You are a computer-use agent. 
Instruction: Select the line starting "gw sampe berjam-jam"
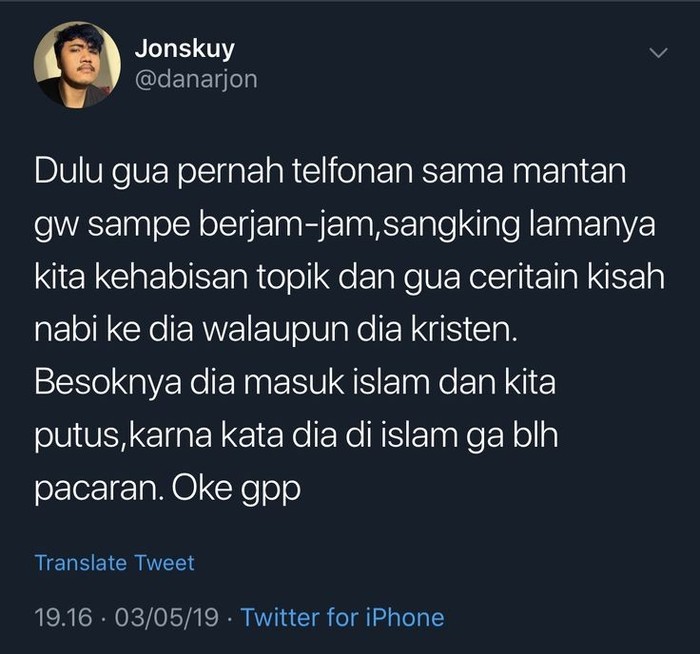(x=345, y=225)
